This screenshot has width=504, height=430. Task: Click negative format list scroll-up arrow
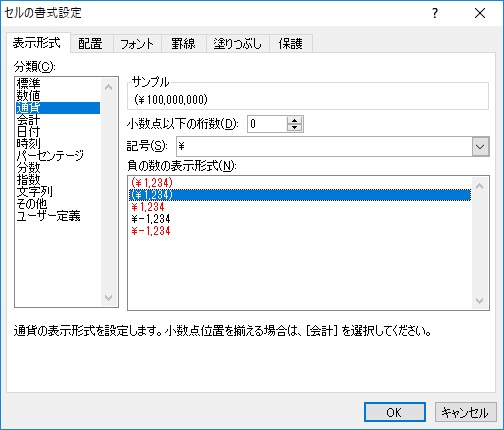pos(480,186)
